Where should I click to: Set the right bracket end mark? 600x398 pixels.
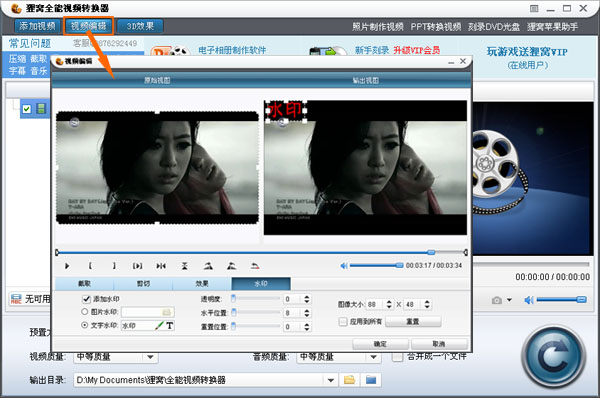tap(114, 266)
